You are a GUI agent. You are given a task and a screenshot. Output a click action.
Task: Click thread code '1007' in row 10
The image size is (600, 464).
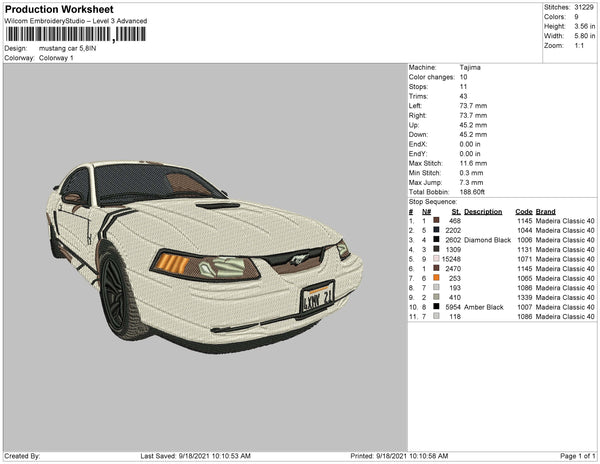[x=525, y=307]
